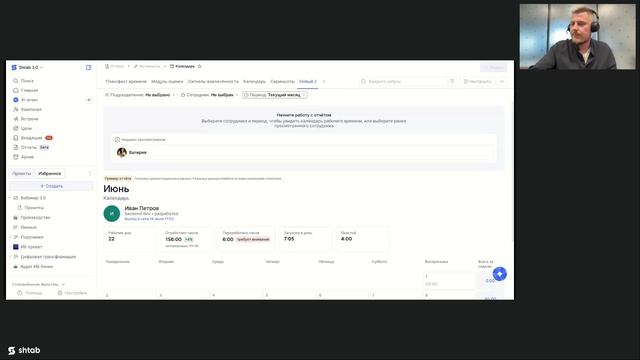Collapse the sidebar panel icon
The image size is (640, 360).
click(x=89, y=67)
